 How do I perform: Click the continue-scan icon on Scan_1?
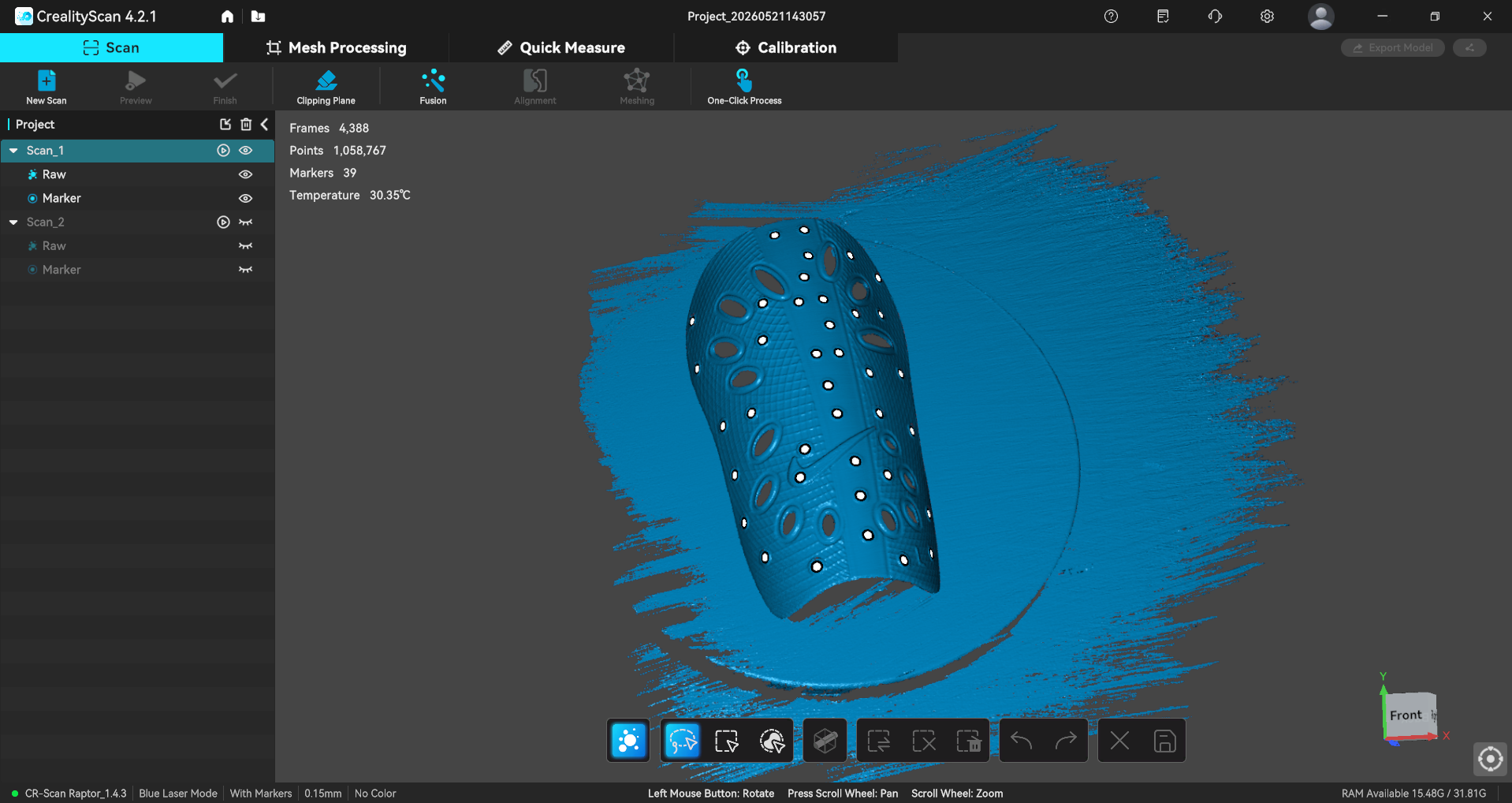[223, 150]
